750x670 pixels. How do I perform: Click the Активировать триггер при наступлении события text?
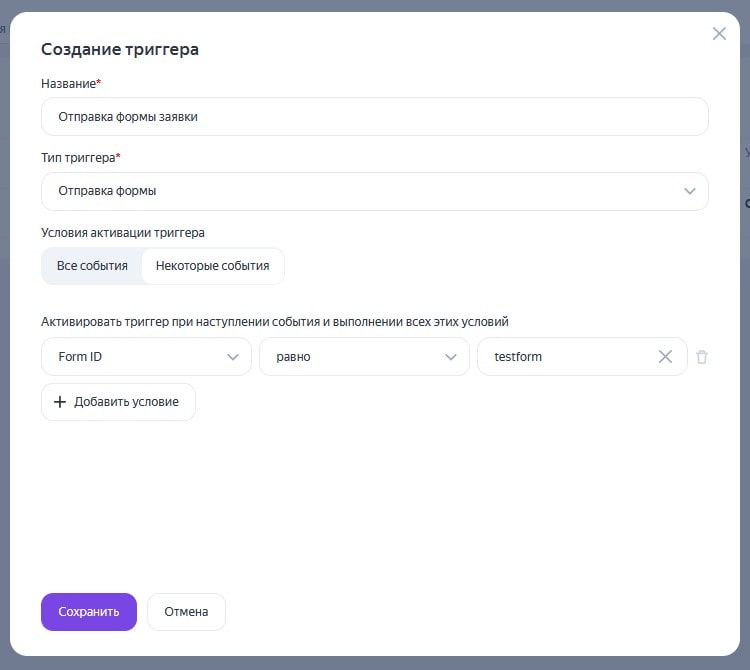click(x=275, y=322)
